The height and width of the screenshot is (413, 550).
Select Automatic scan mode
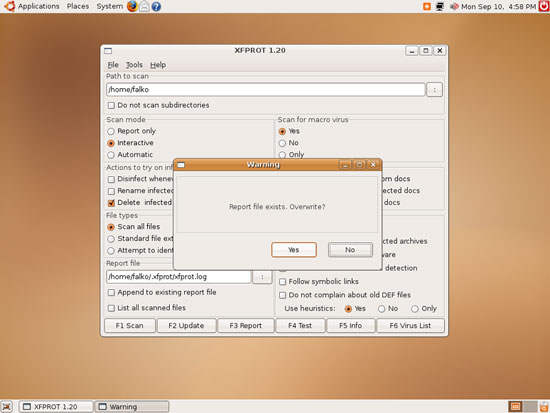tap(111, 155)
